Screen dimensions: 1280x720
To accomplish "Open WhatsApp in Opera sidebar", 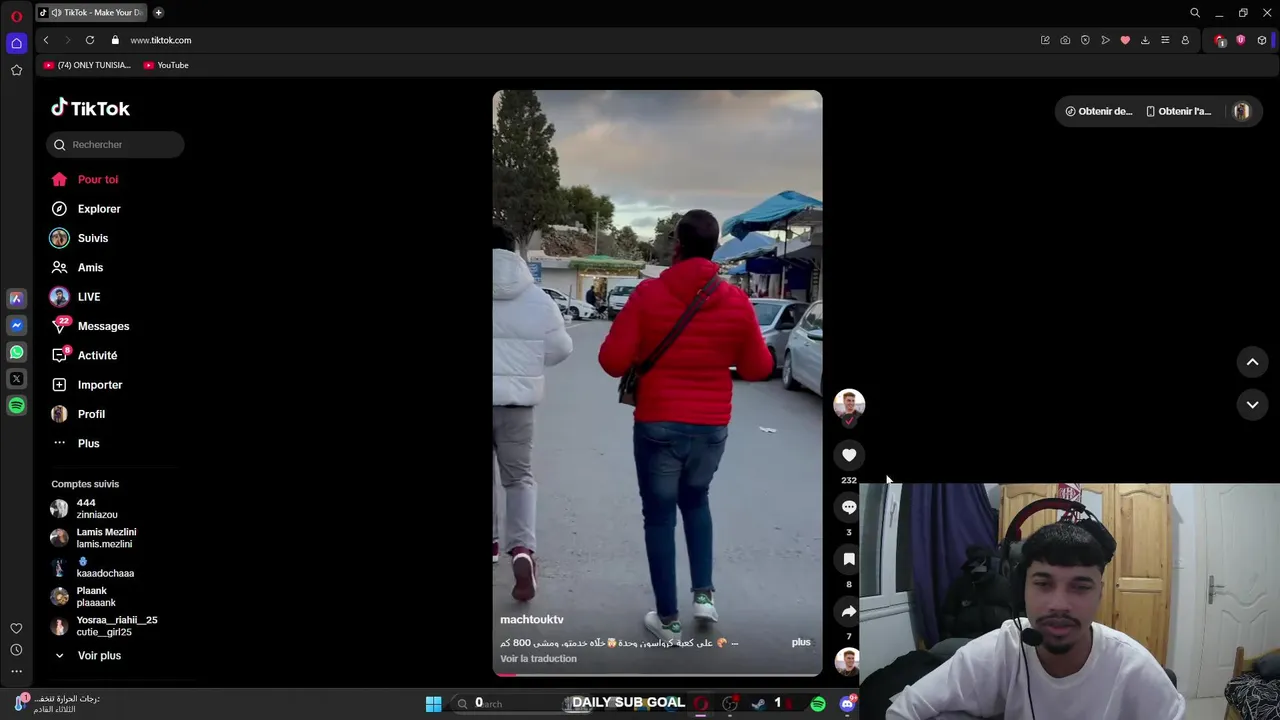I will tap(16, 352).
